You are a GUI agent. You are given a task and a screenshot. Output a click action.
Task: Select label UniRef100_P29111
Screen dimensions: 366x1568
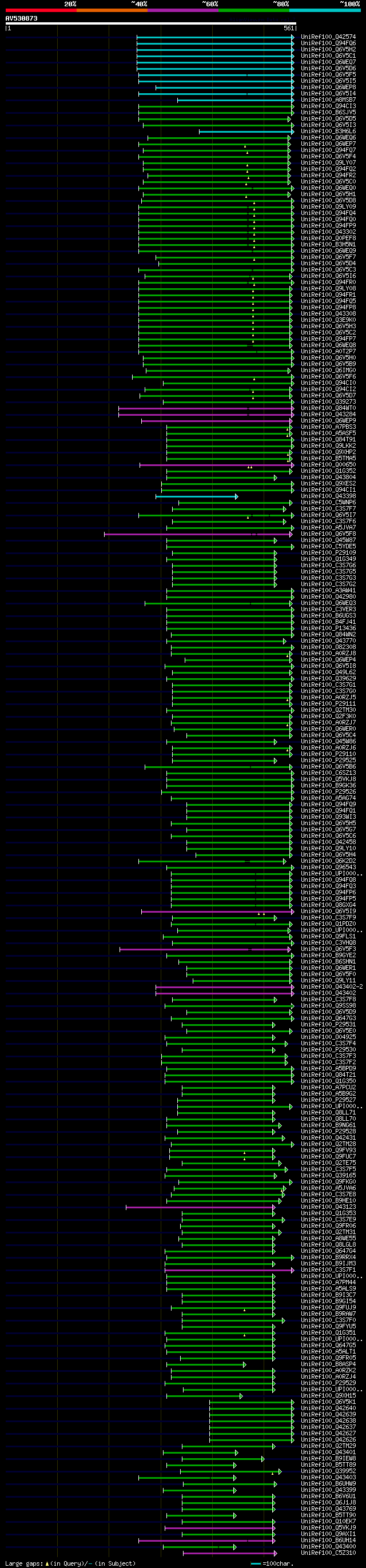328,703
